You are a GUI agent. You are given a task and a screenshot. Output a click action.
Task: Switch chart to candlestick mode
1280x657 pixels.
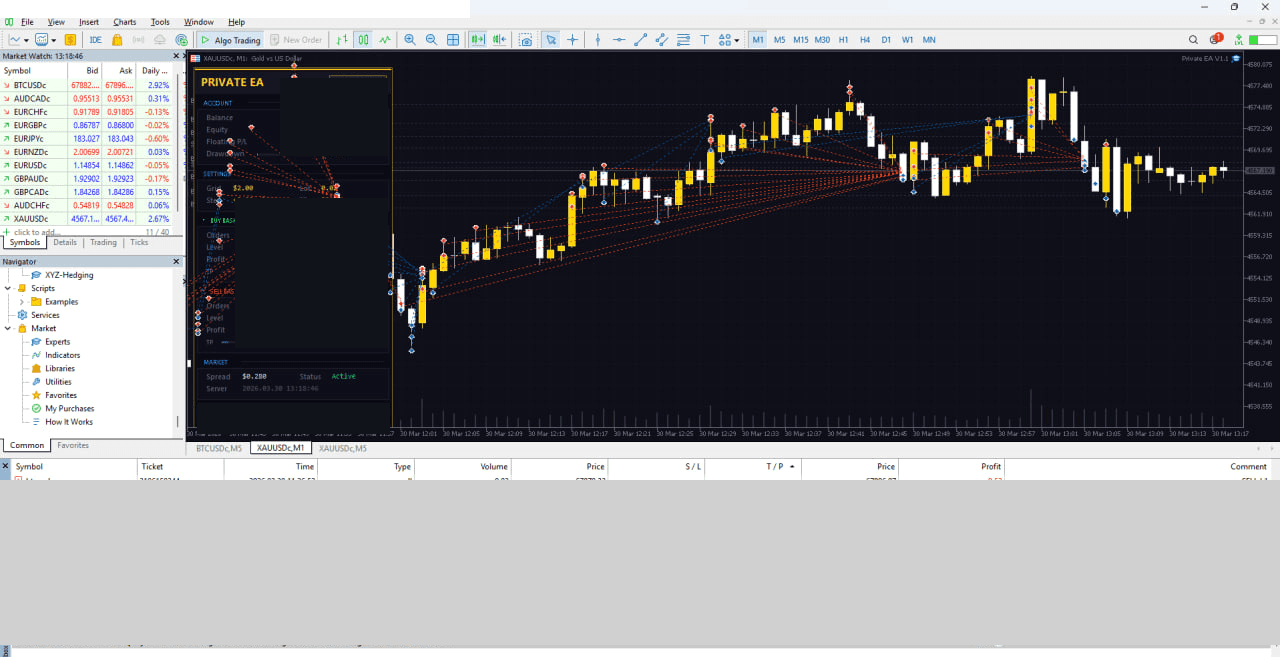(363, 40)
